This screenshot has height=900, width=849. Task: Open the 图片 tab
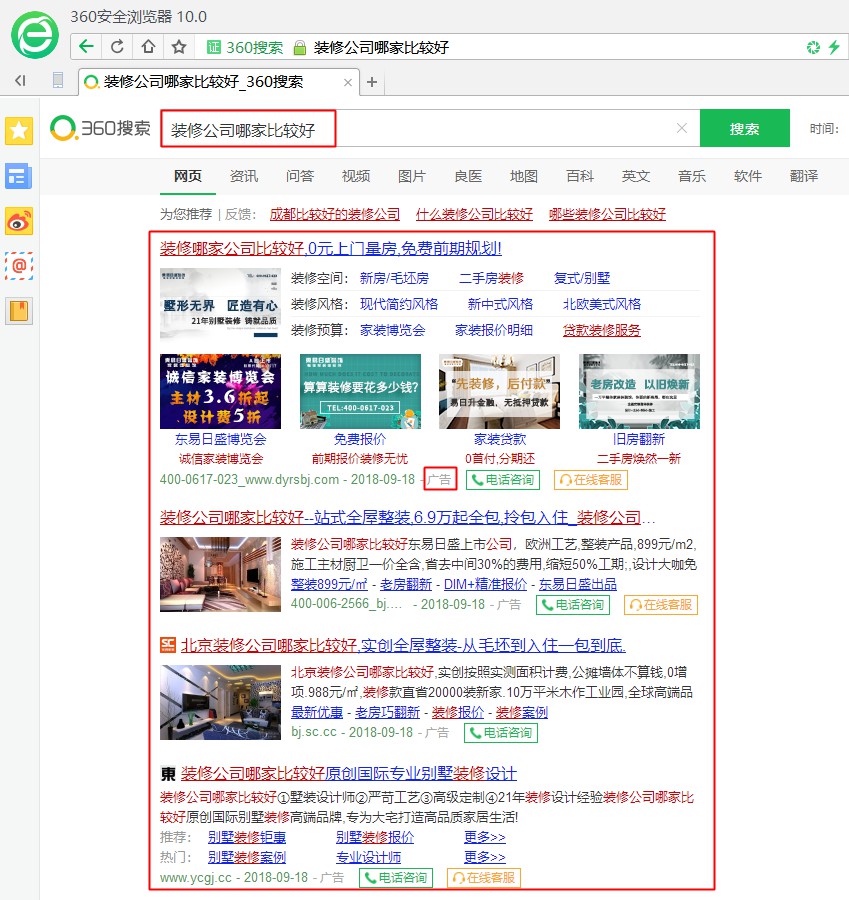coord(412,176)
